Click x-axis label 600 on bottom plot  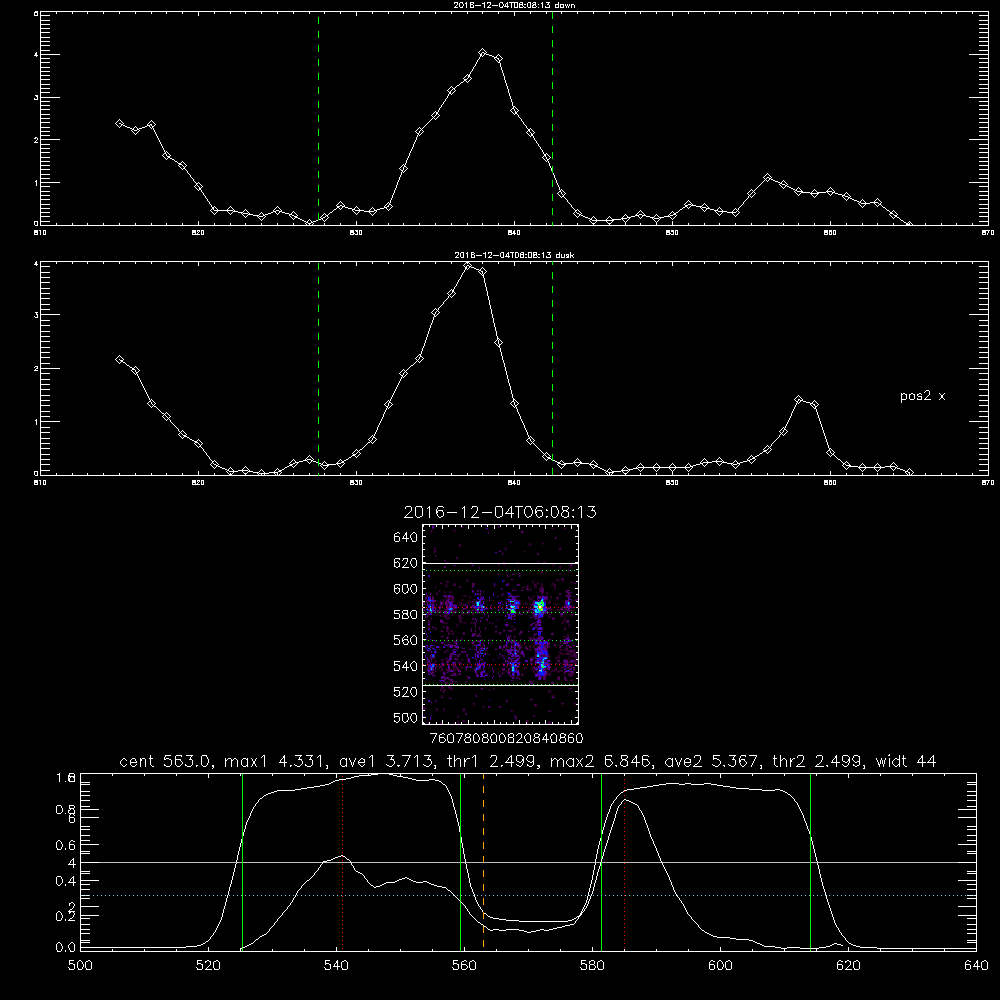721,966
